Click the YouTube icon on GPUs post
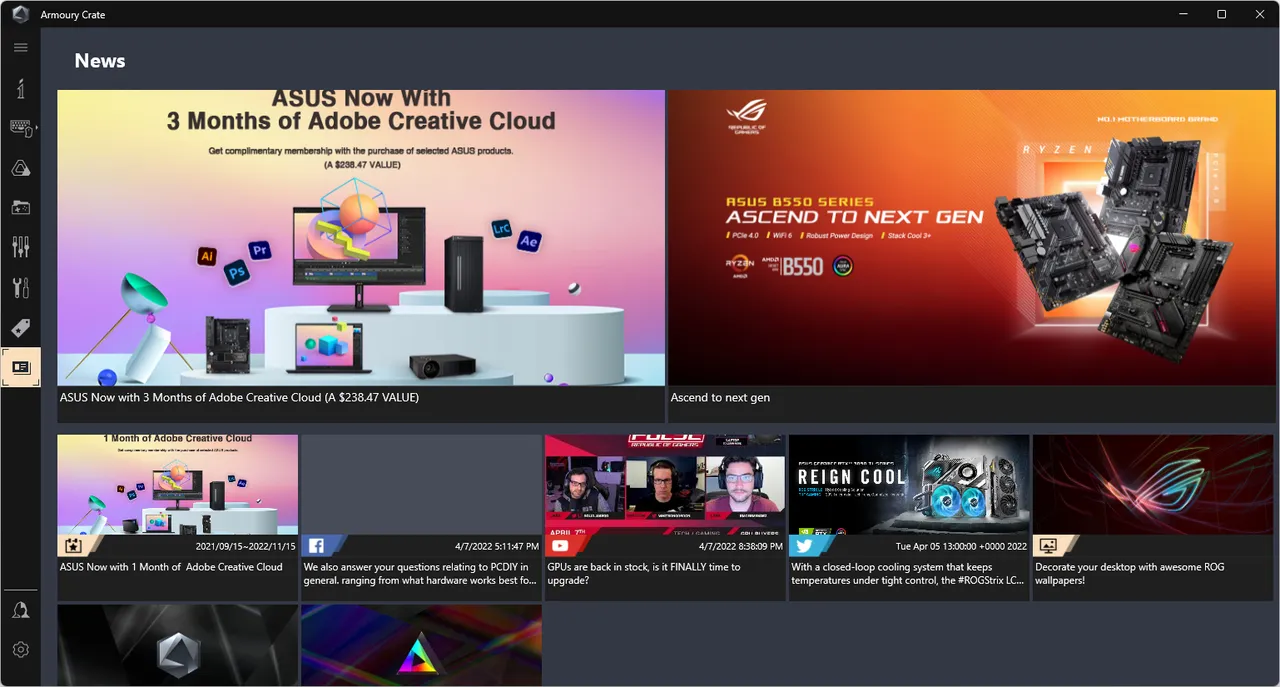Screen dimensions: 1280x687 (x=560, y=546)
